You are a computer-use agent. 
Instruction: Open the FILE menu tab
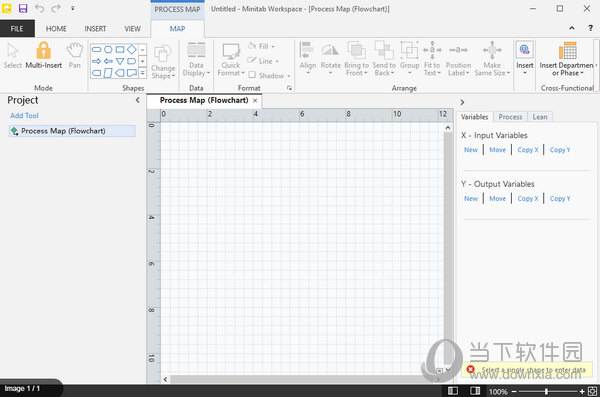point(17,29)
